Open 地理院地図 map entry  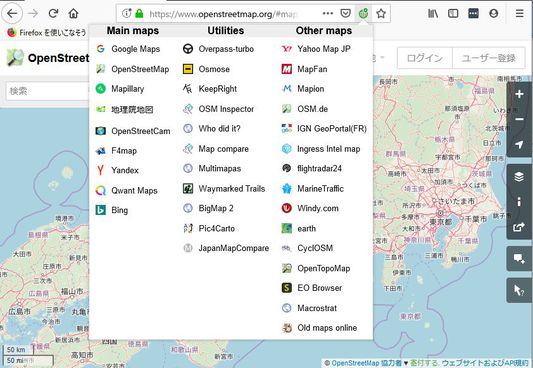pos(124,109)
